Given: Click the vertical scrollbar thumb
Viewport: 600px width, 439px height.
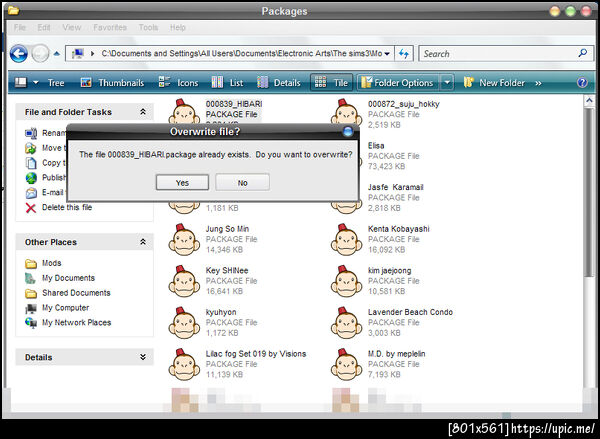Looking at the screenshot, I should click(x=589, y=192).
